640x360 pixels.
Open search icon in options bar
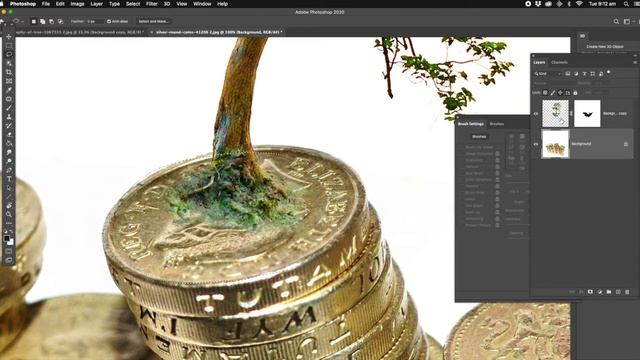(616, 22)
